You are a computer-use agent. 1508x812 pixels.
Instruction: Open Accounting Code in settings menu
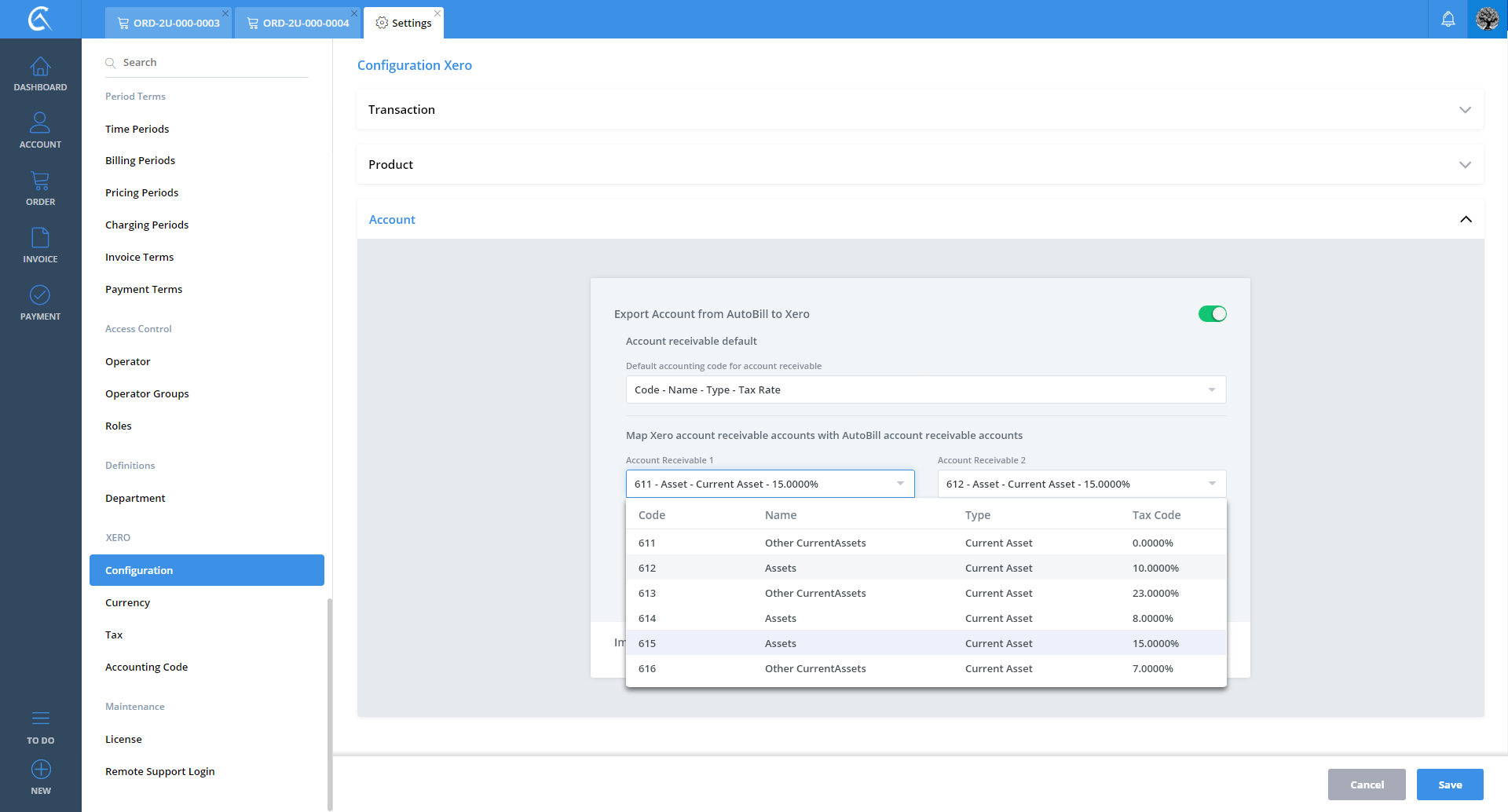tap(147, 668)
